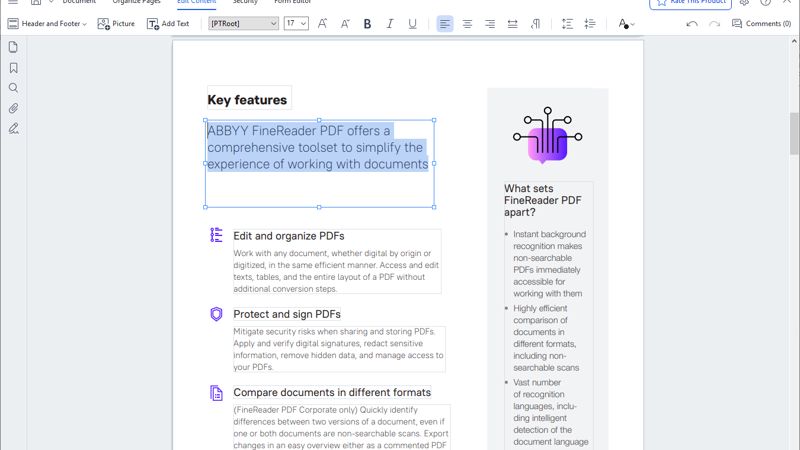Screen dimensions: 800x450
Task: Open the Attachments paperclip panel
Action: pyautogui.click(x=13, y=108)
